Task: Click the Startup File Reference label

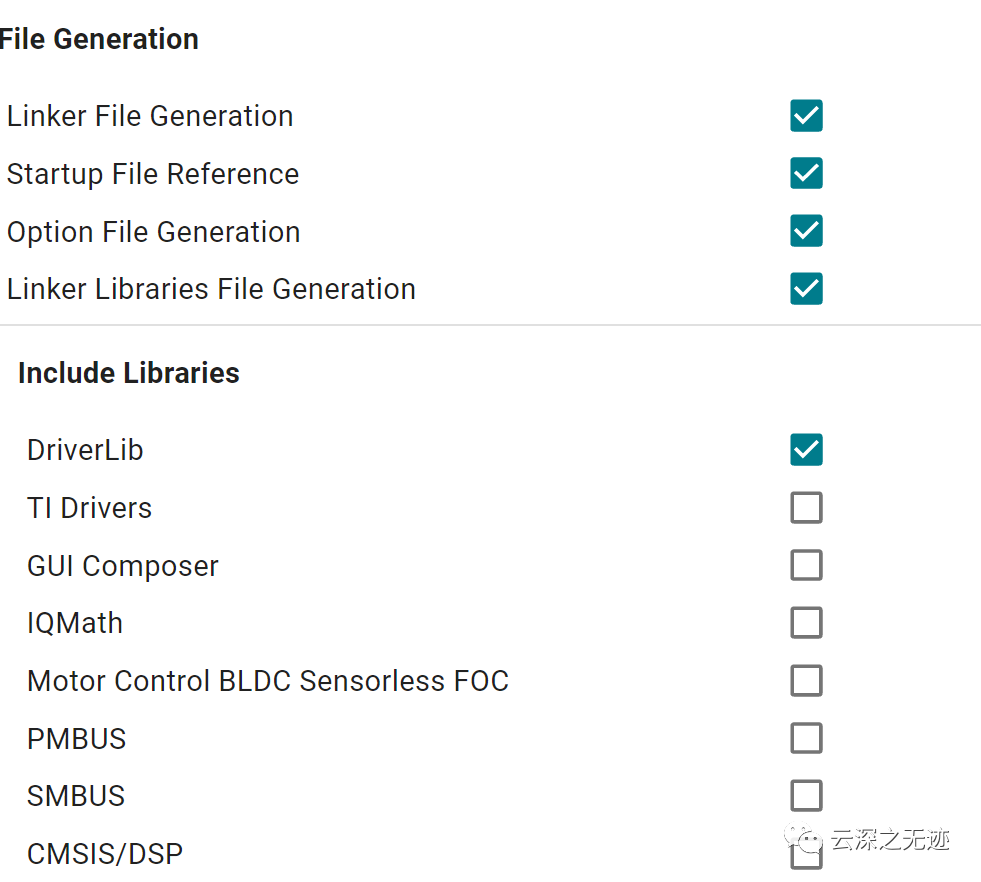Action: click(153, 174)
